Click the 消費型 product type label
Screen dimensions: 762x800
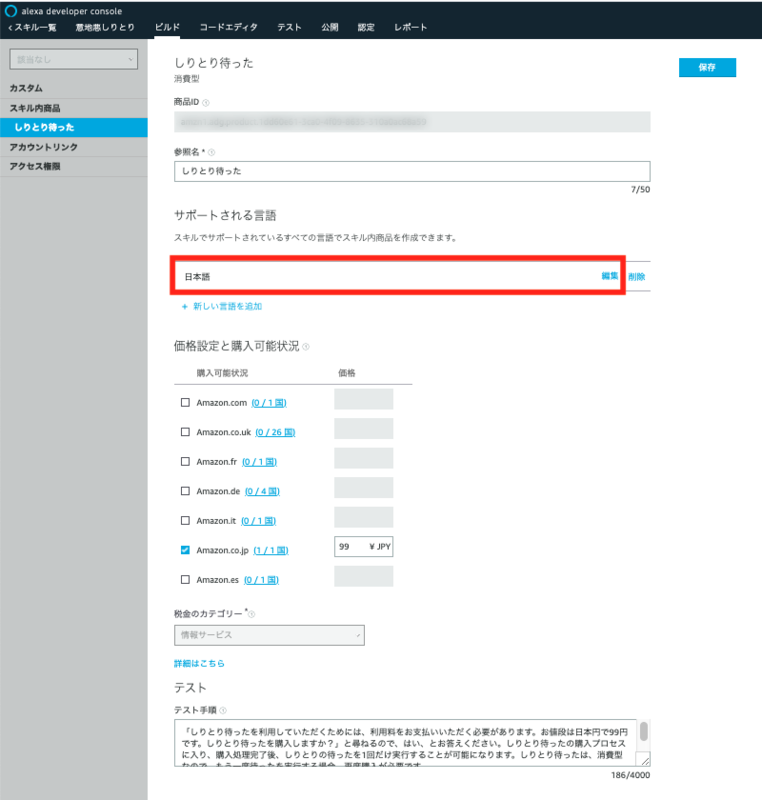187,79
